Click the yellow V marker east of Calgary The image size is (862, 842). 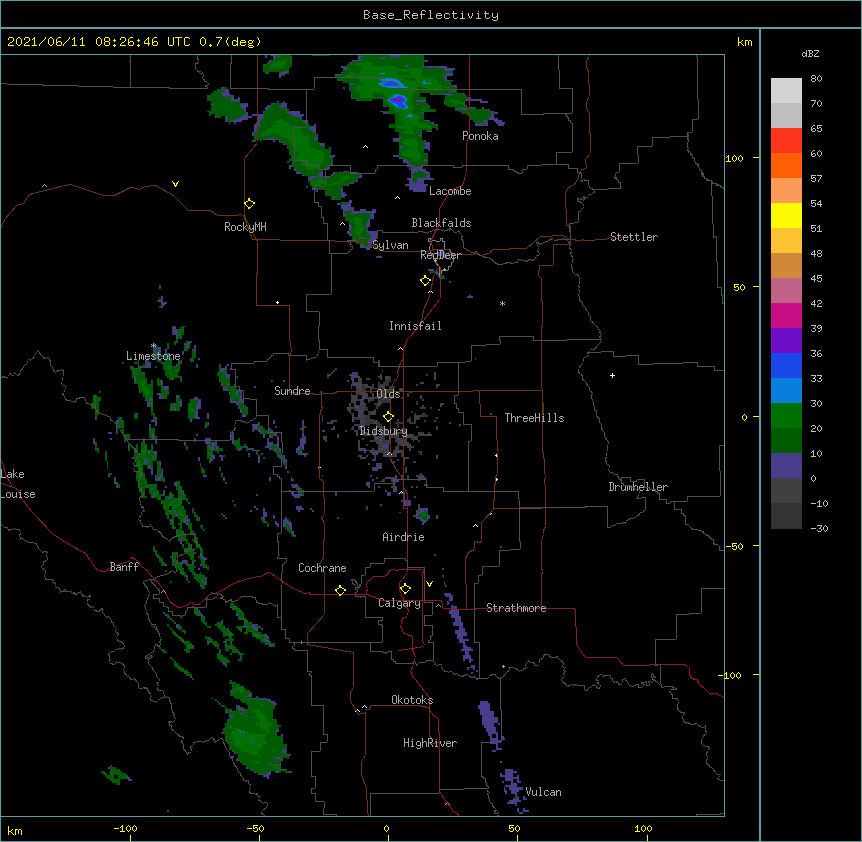[429, 584]
